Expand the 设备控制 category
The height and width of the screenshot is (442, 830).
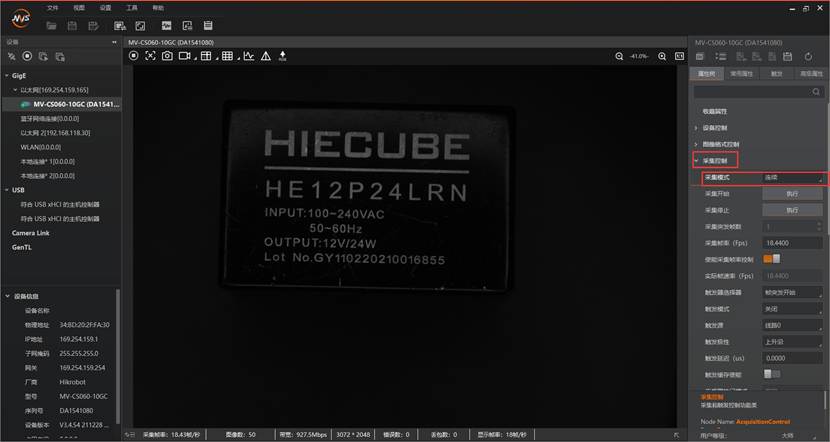pyautogui.click(x=696, y=128)
